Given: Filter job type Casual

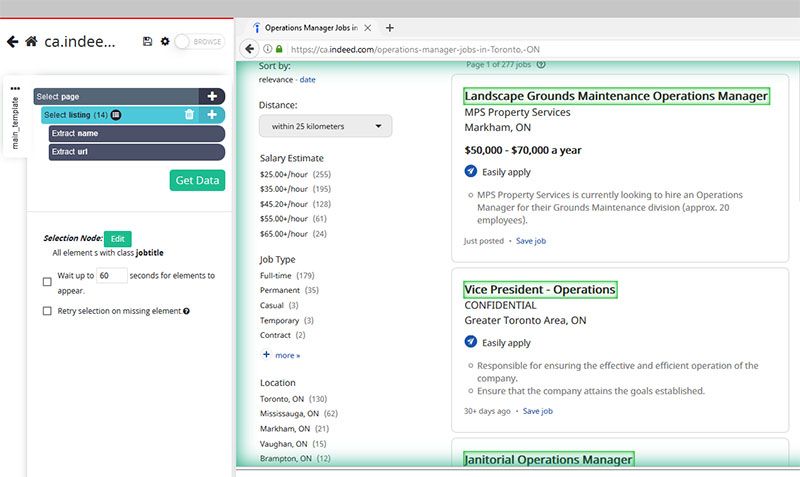Looking at the screenshot, I should (271, 306).
